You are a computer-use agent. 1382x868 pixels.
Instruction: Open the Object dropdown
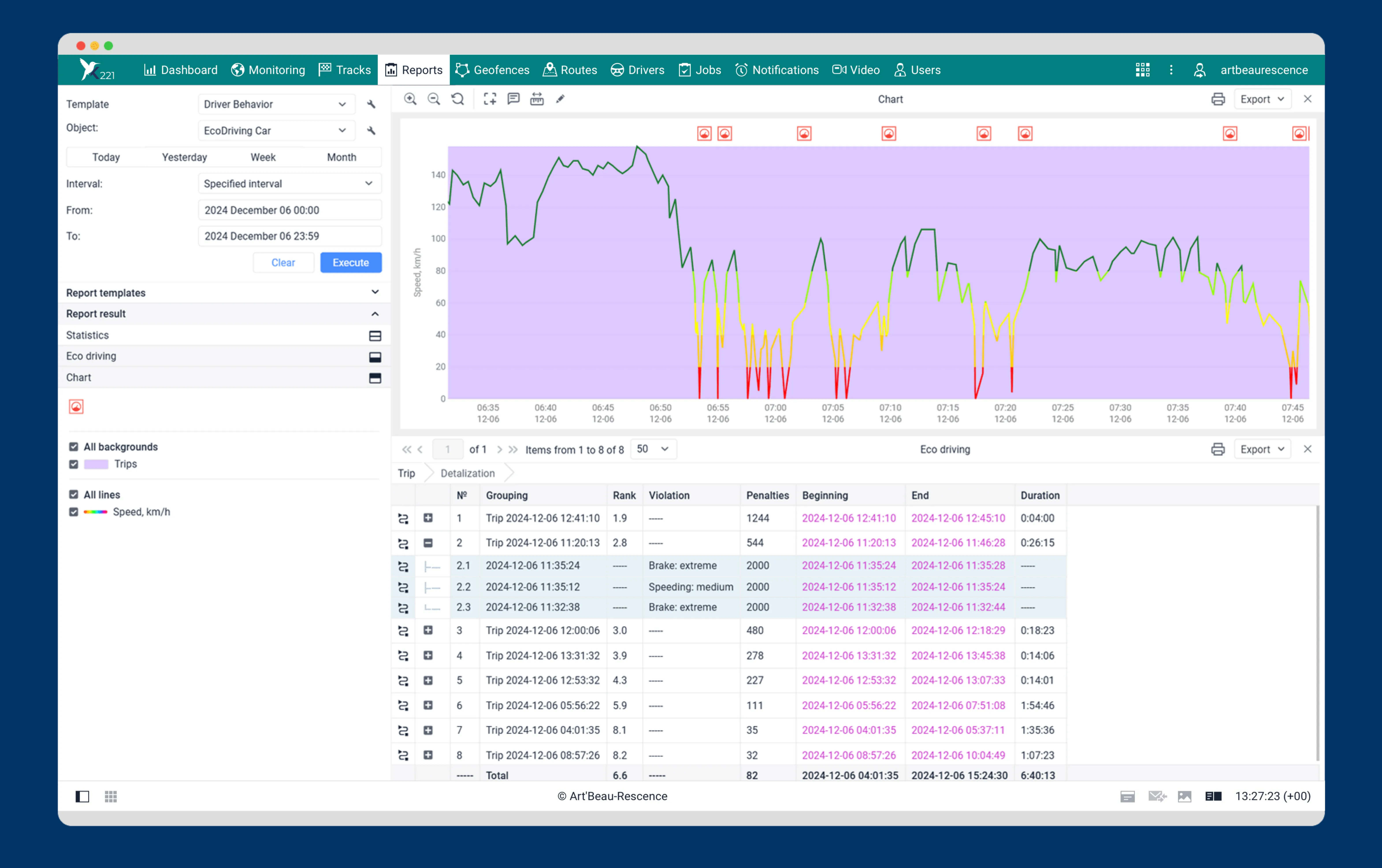pos(277,131)
